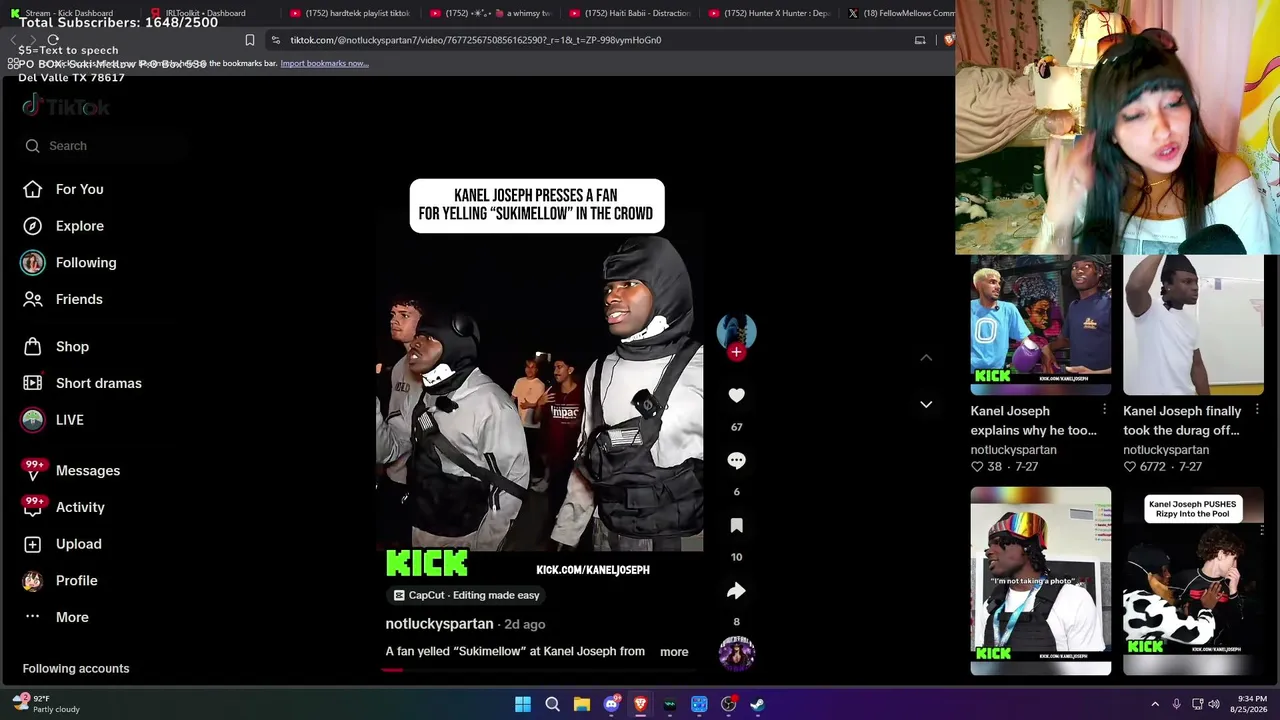Open the CapCut editing made easy tag
1280x720 pixels.
[466, 595]
